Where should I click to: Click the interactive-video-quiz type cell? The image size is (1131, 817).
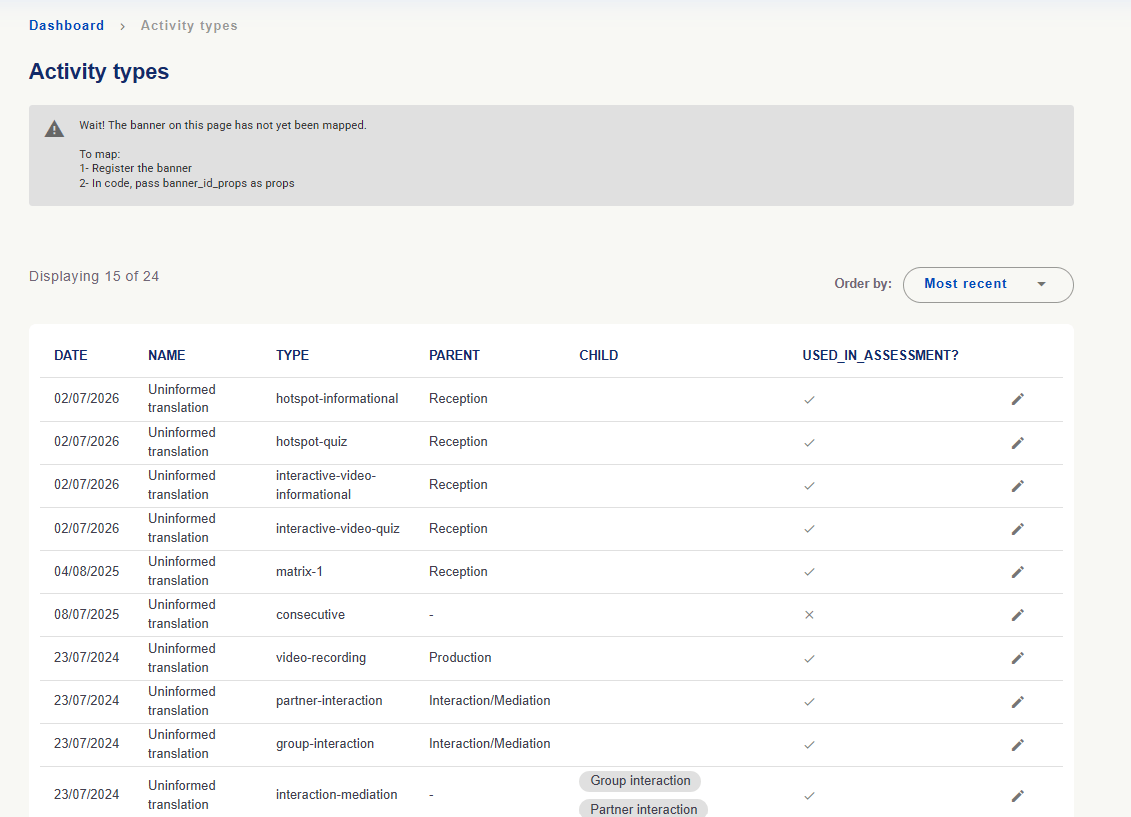click(x=338, y=529)
